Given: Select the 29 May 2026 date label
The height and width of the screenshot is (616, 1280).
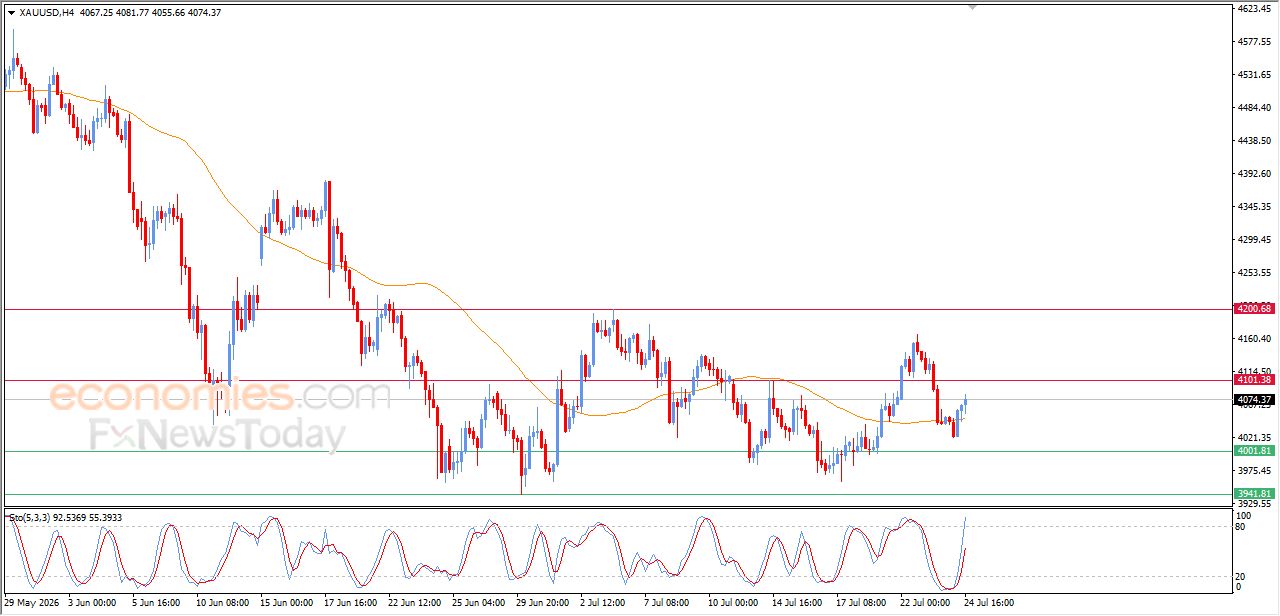Looking at the screenshot, I should (31, 603).
